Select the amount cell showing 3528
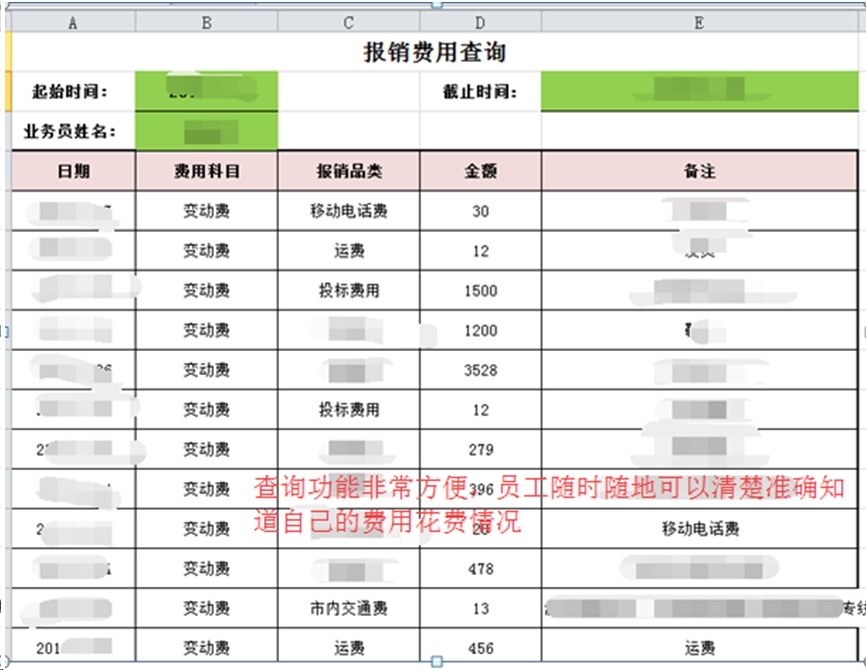This screenshot has width=866, height=670. [x=481, y=370]
